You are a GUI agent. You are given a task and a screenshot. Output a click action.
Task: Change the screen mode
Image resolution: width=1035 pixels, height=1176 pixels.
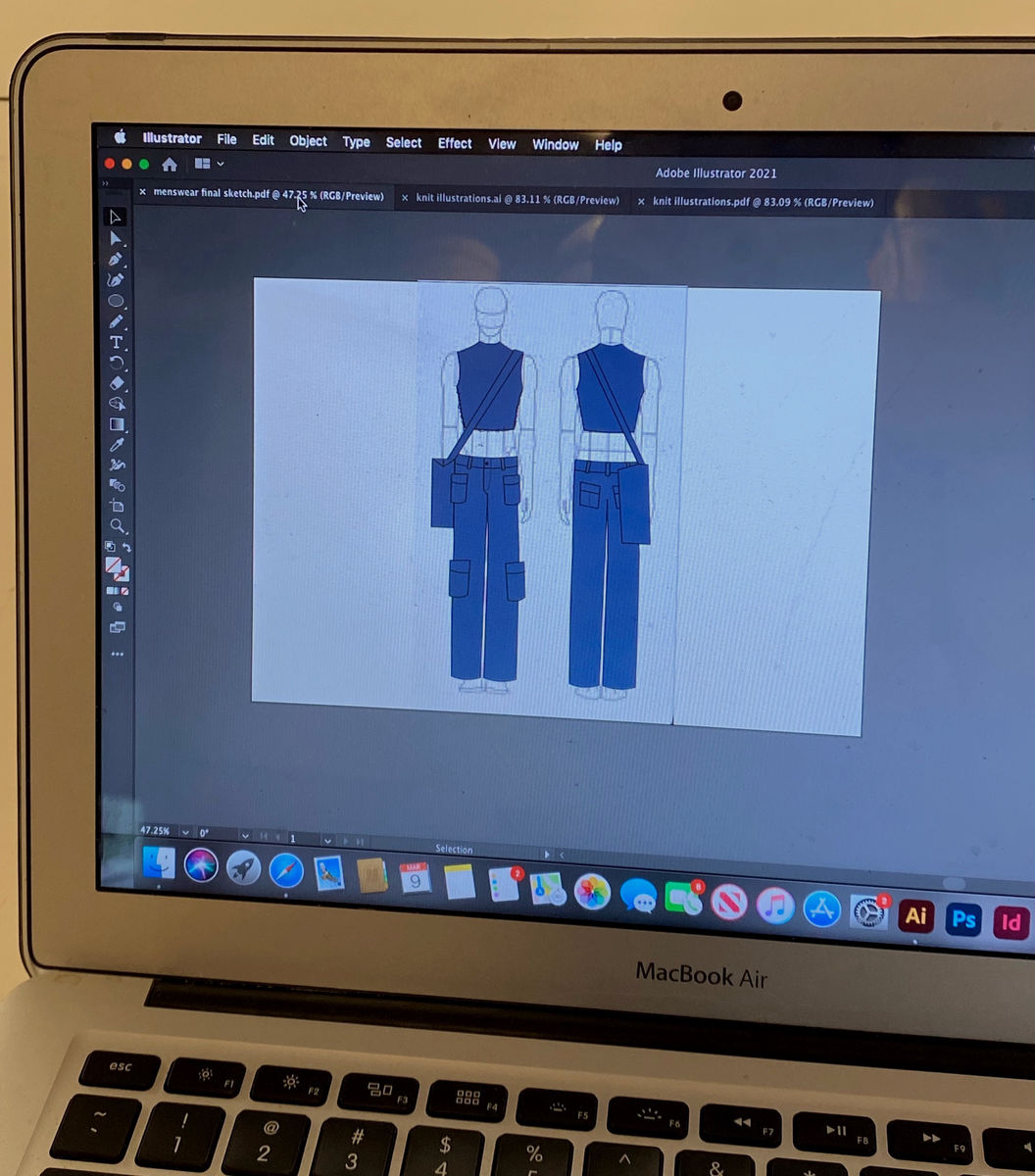(118, 627)
